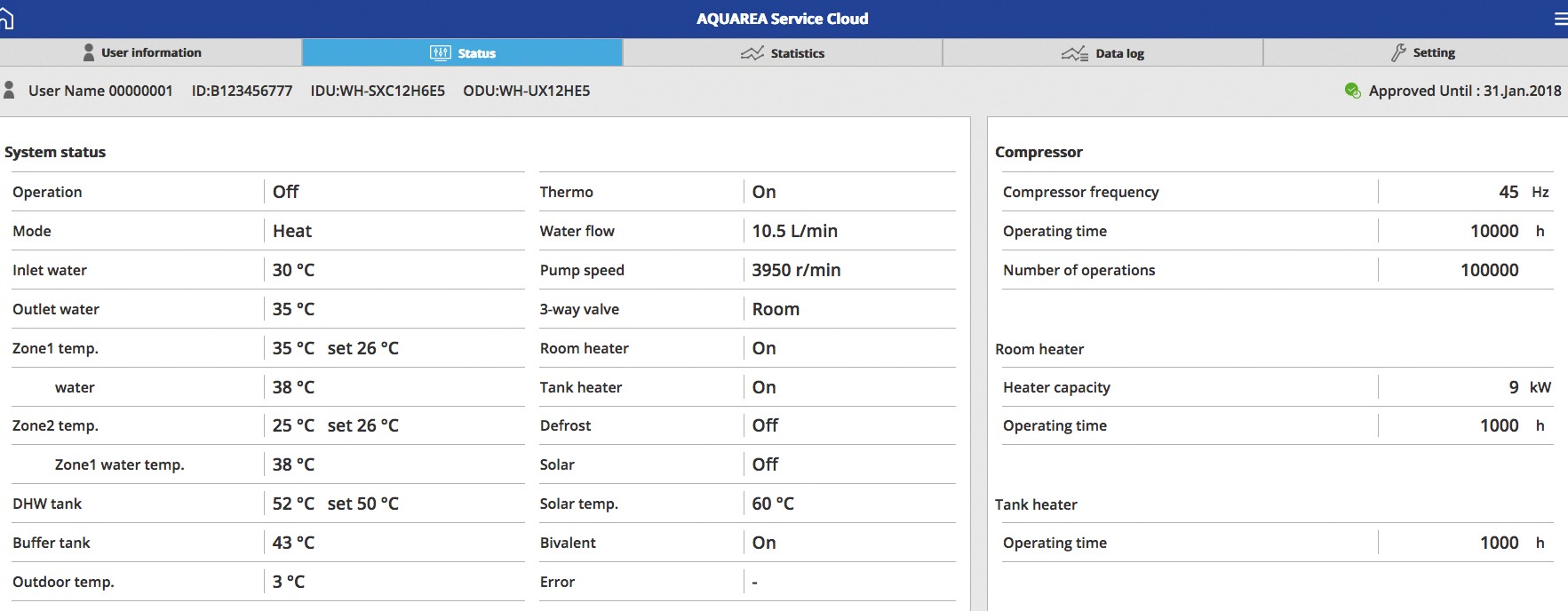Click Compressor Operating time value 10000
The width and height of the screenshot is (1568, 611).
pyautogui.click(x=1494, y=231)
